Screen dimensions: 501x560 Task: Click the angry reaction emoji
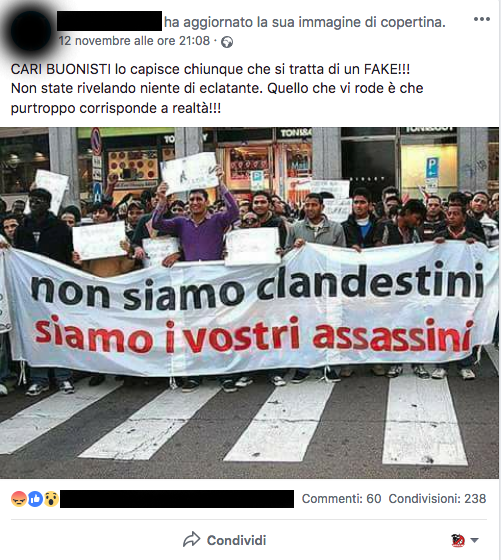19,499
